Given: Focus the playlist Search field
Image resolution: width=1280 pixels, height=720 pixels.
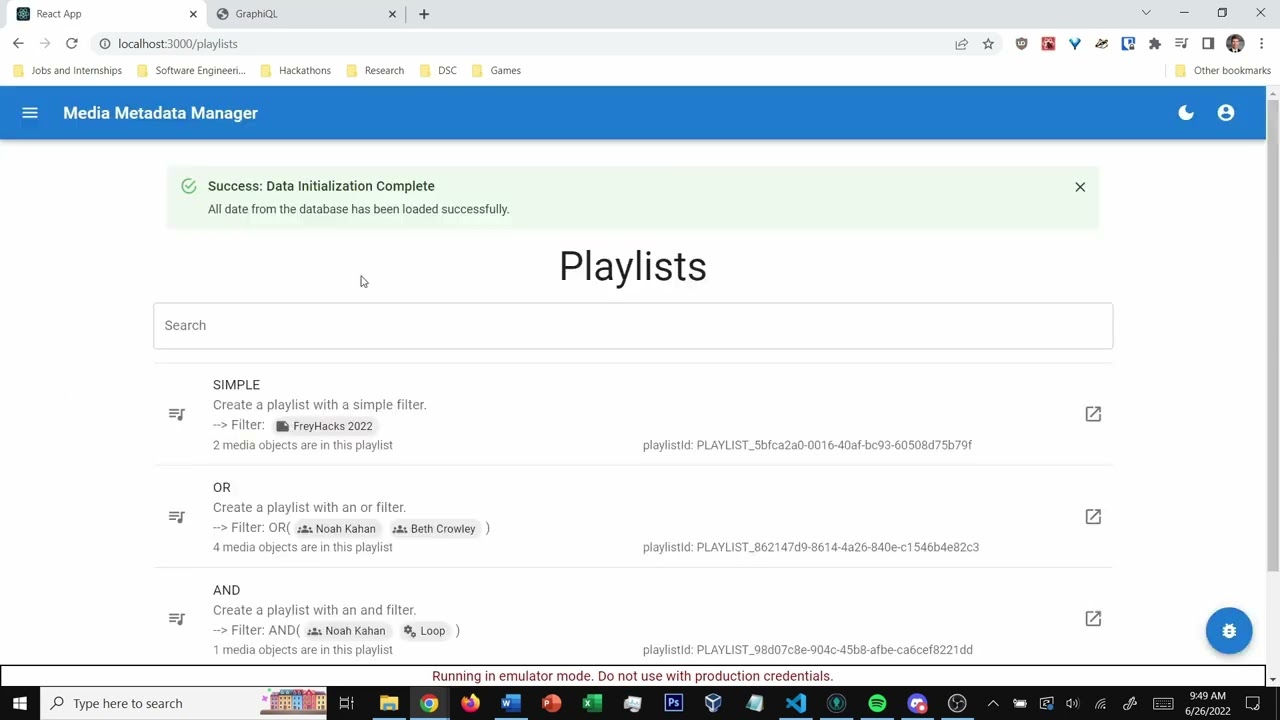Looking at the screenshot, I should pos(633,326).
